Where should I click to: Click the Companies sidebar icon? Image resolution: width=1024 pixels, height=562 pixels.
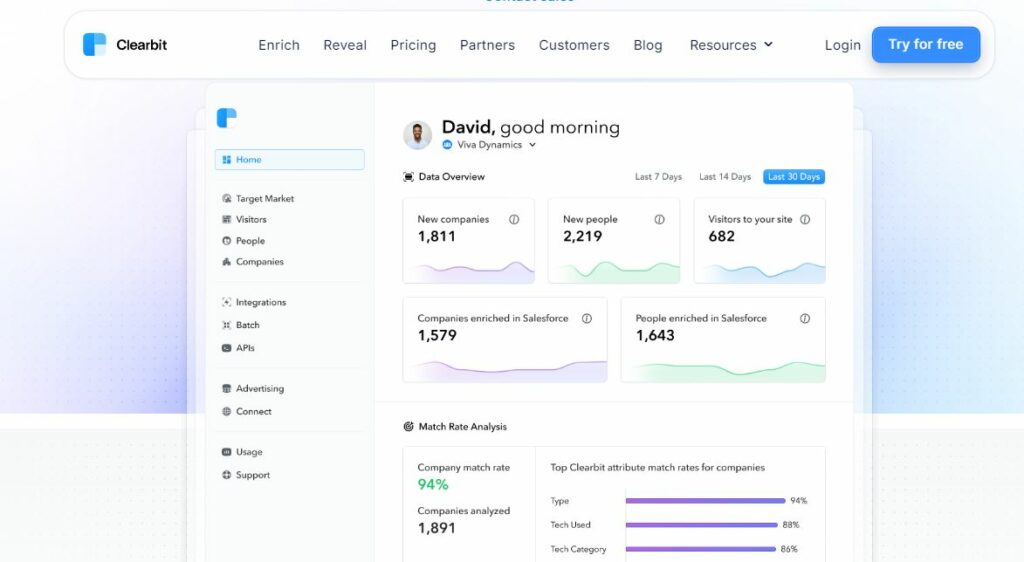[227, 262]
